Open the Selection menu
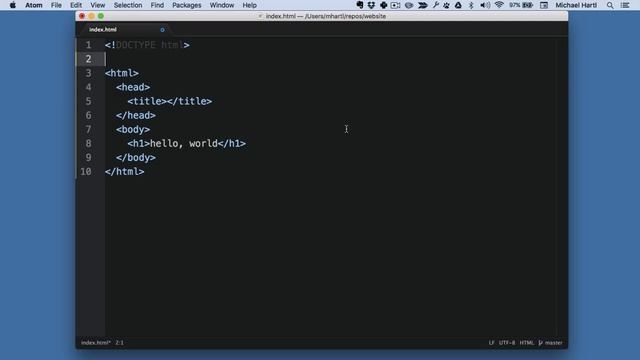Image resolution: width=640 pixels, height=360 pixels. (128, 5)
